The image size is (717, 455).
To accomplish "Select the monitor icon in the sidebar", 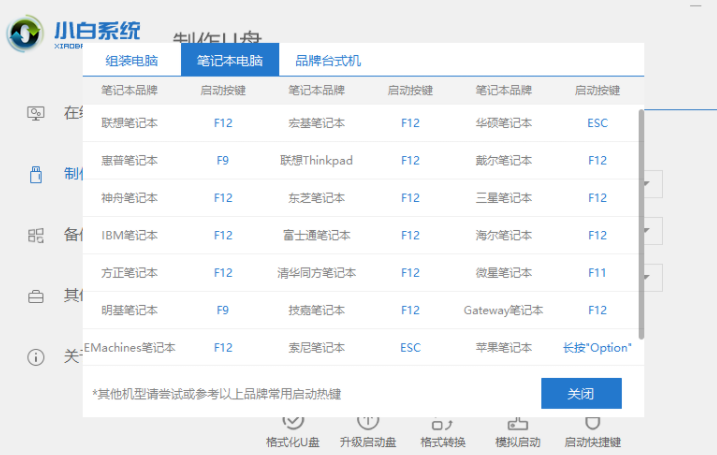I will [x=36, y=112].
